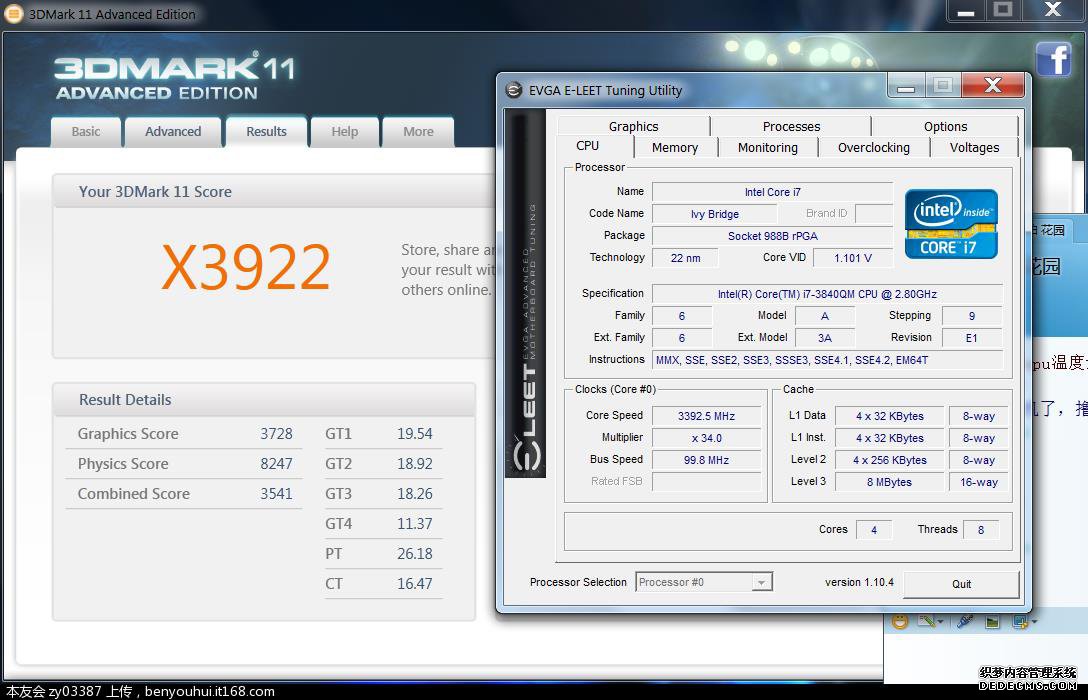Click the insert picture icon
1088x700 pixels.
coord(992,622)
